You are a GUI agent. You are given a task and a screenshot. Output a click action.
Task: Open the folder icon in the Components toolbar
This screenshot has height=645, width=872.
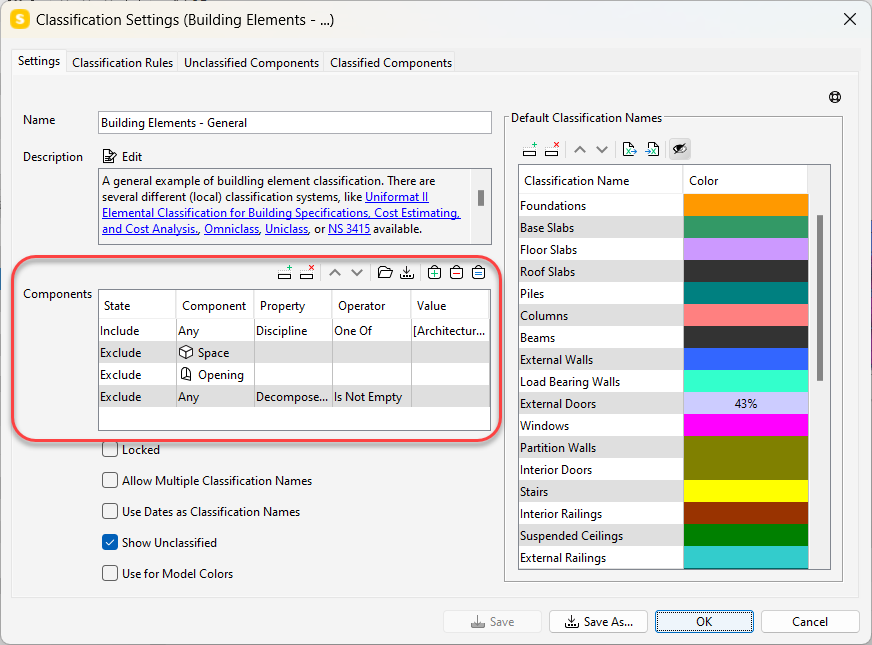(x=385, y=272)
